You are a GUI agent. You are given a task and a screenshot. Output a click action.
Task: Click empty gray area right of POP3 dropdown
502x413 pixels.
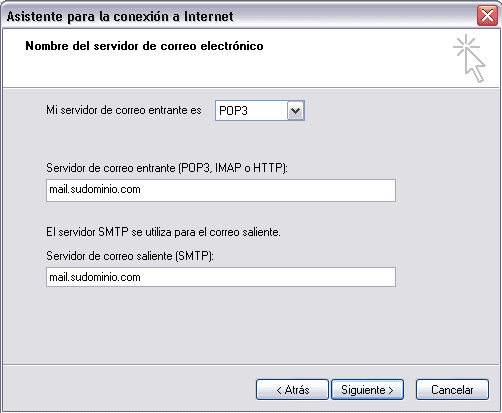[x=400, y=111]
